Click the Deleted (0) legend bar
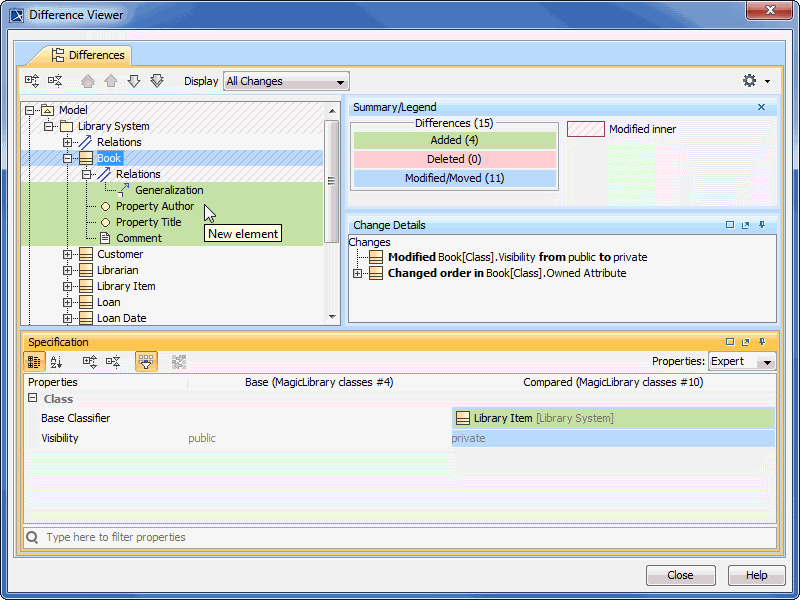Viewport: 800px width, 600px height. click(454, 159)
